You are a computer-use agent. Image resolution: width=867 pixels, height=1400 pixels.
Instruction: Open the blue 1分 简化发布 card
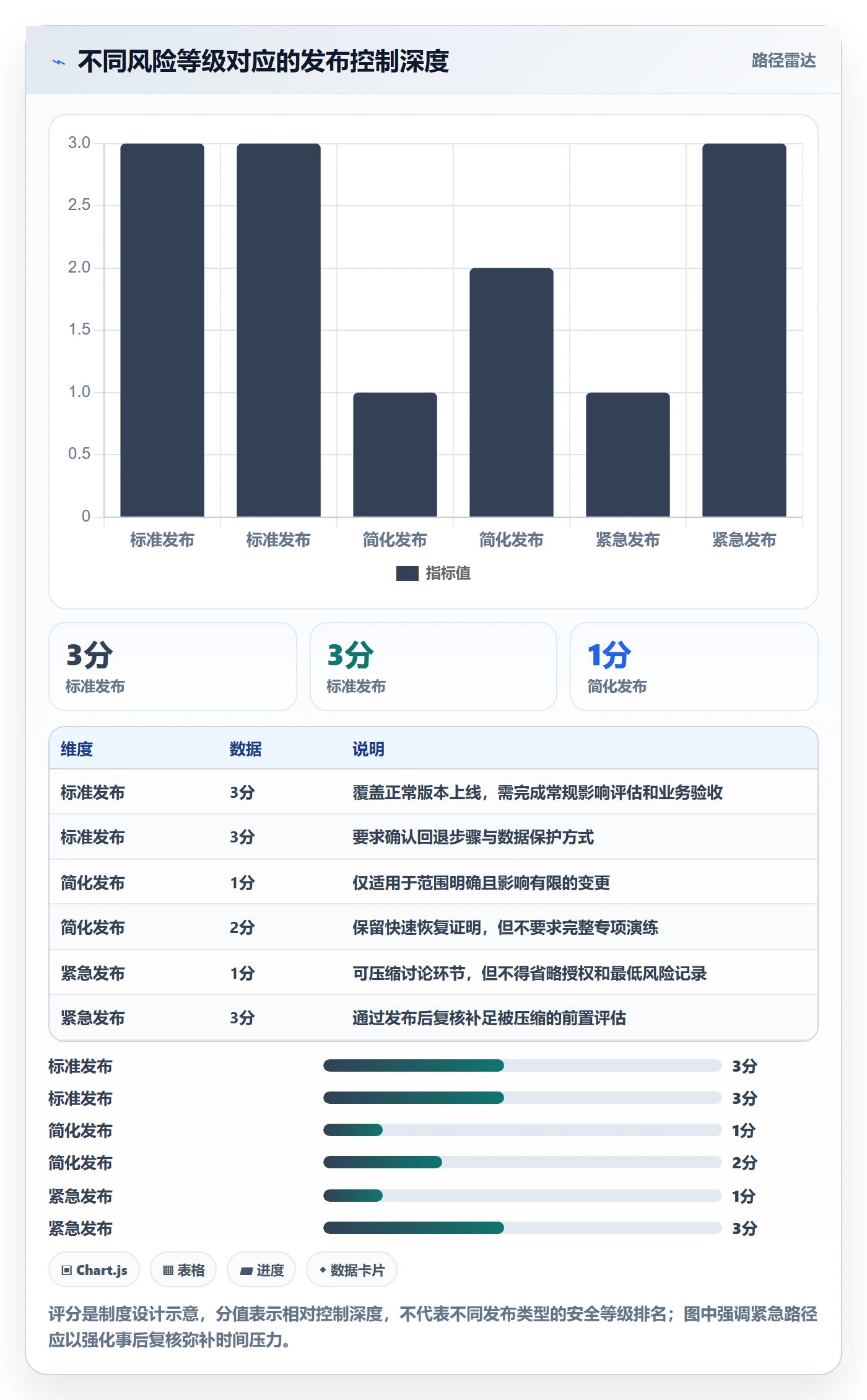pos(694,667)
